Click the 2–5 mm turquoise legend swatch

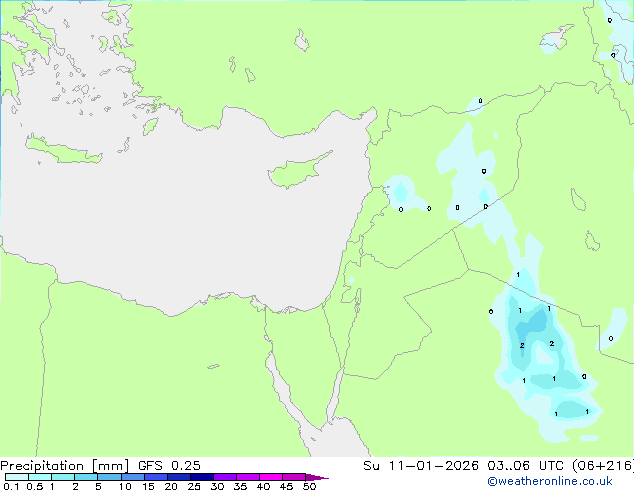pyautogui.click(x=86, y=477)
